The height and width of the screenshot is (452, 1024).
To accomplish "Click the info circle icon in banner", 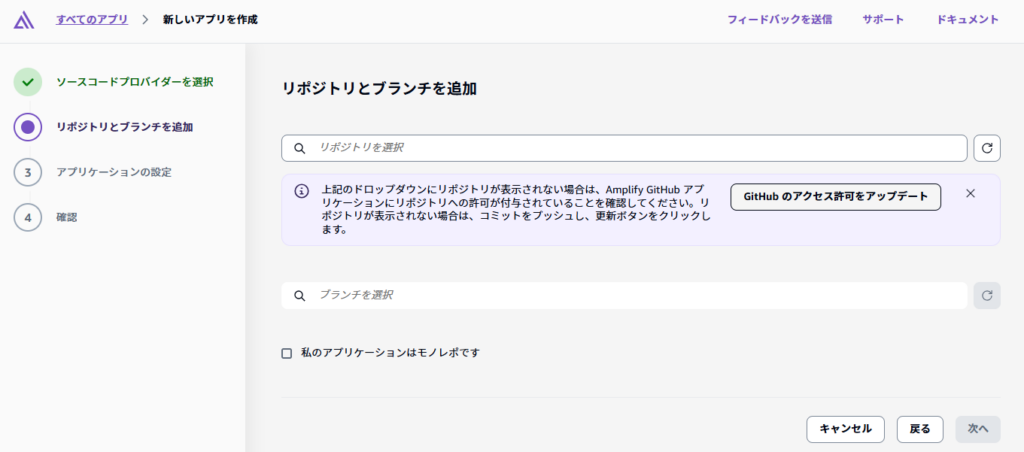I will (x=301, y=191).
